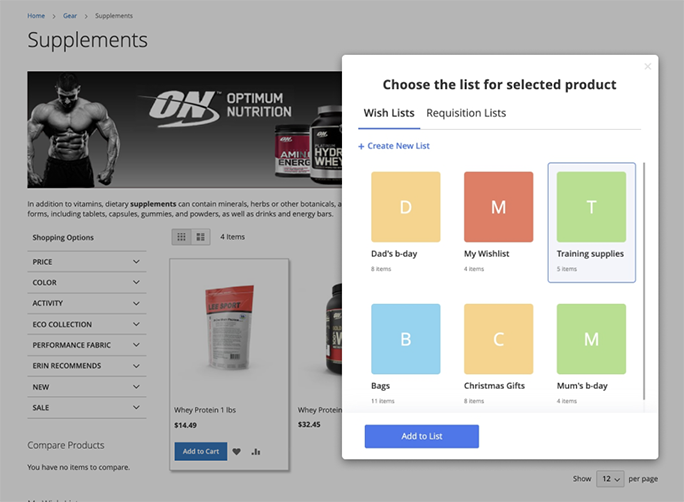Viewport: 684px width, 502px height.
Task: Expand the COLOR filter
Action: click(x=86, y=282)
